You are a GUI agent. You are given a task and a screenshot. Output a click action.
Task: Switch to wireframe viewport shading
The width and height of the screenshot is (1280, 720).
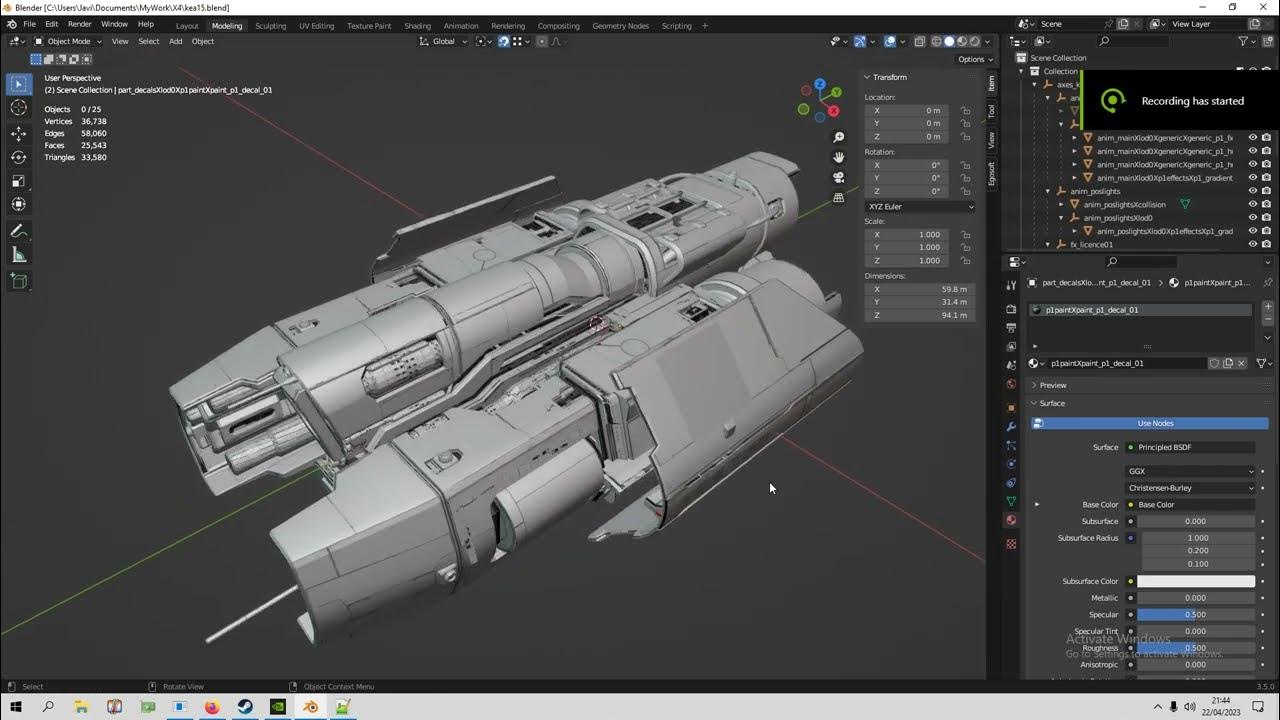(x=936, y=41)
